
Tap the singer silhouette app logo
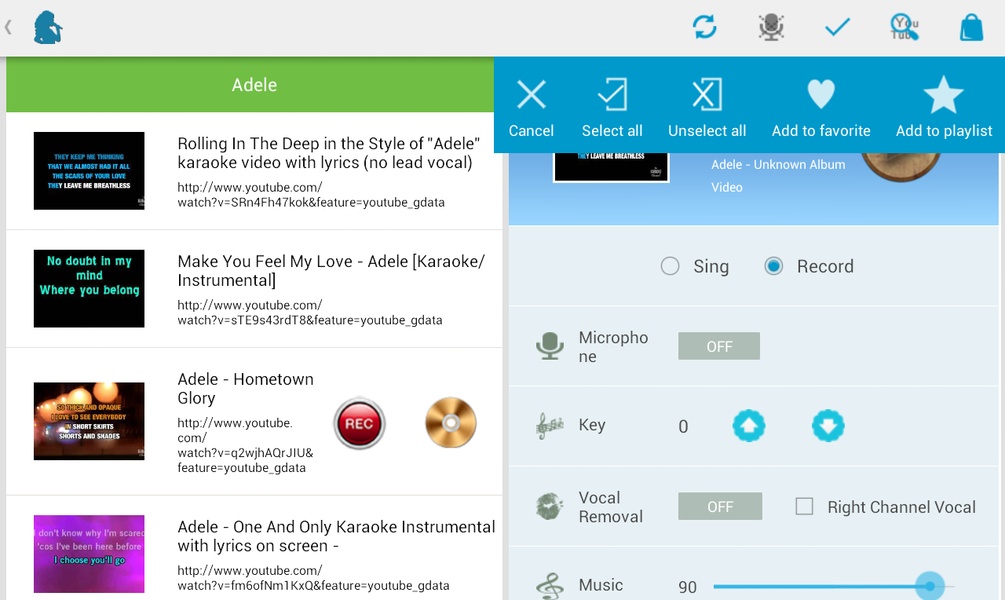[x=48, y=28]
